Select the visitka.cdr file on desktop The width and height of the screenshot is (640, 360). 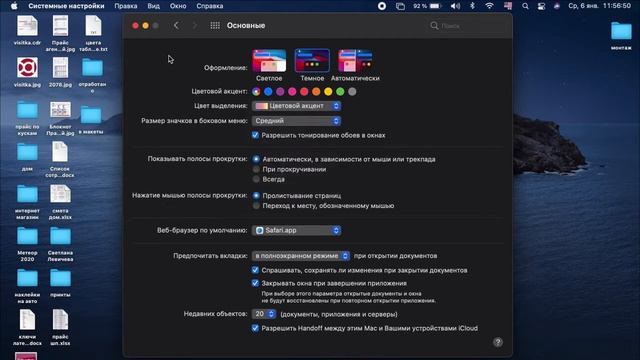click(27, 30)
